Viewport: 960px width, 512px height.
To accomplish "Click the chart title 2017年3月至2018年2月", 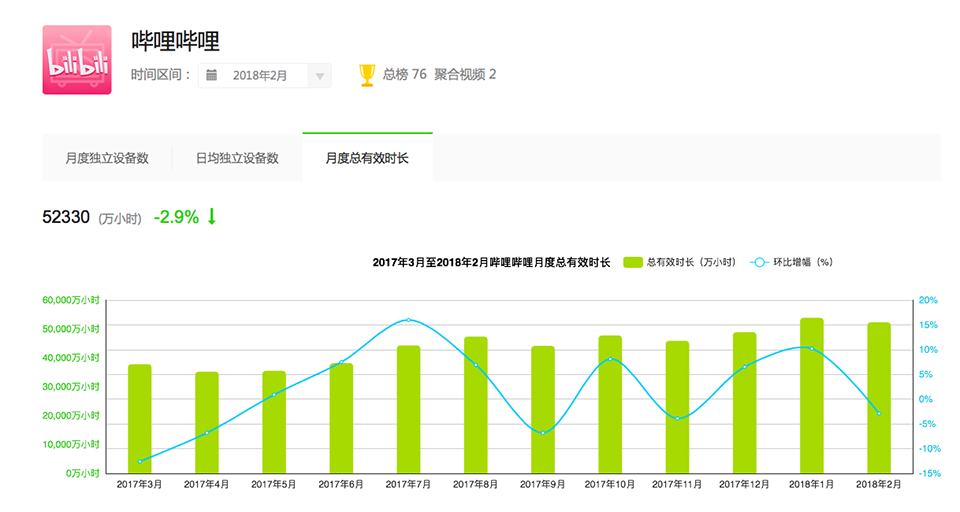I will (492, 262).
